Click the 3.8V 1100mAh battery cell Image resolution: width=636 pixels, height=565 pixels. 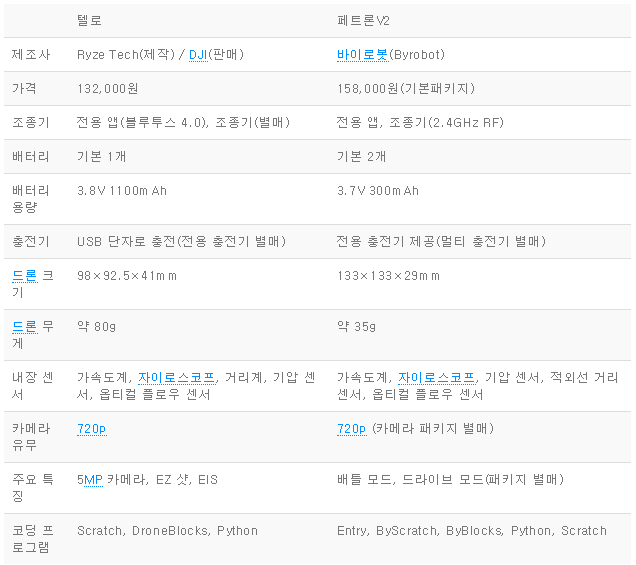click(122, 191)
